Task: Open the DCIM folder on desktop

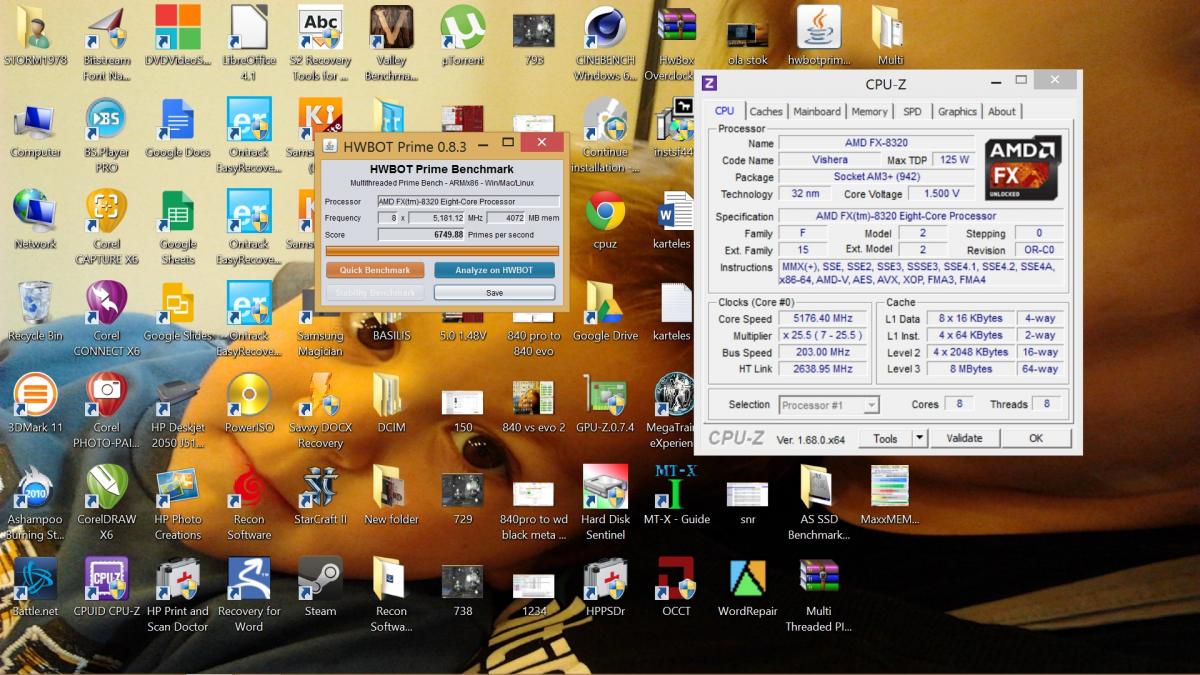Action: (x=391, y=403)
